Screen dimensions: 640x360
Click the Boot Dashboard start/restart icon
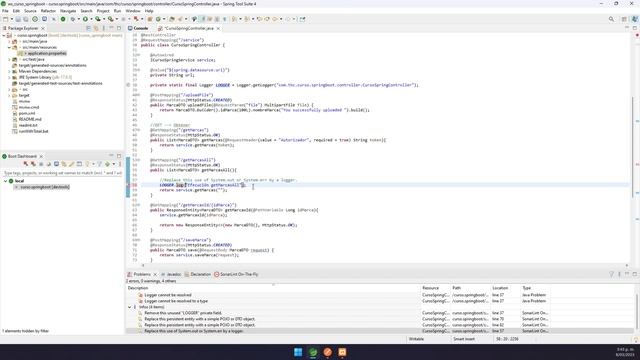25,164
